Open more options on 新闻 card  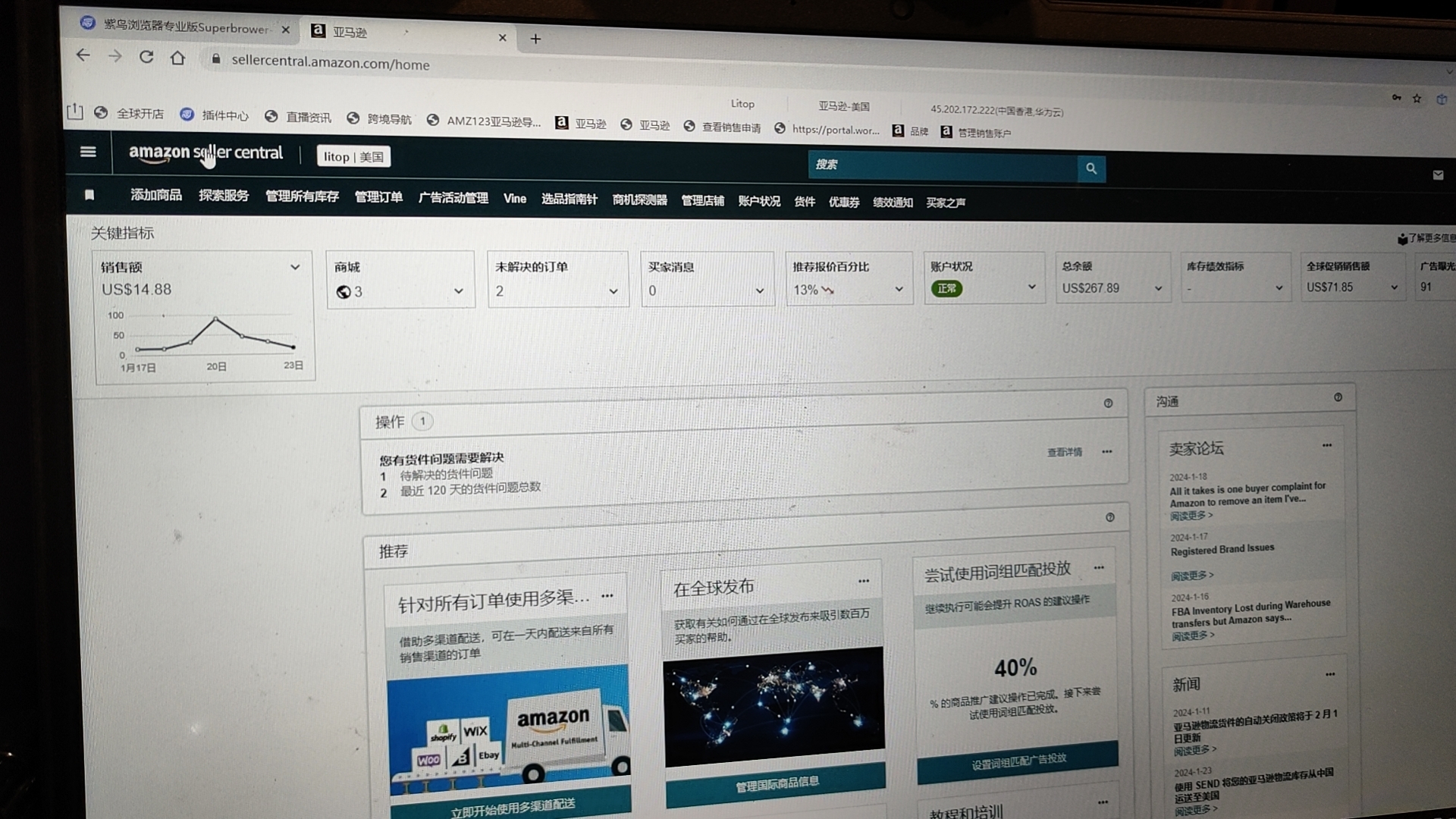tap(1330, 674)
